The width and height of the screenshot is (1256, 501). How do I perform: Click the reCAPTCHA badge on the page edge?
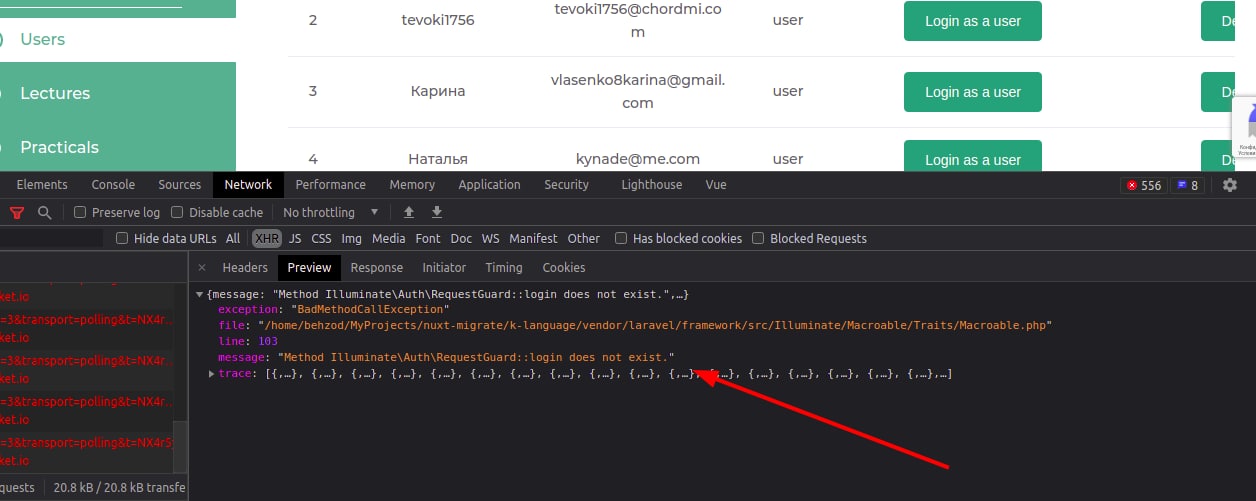tap(1244, 127)
